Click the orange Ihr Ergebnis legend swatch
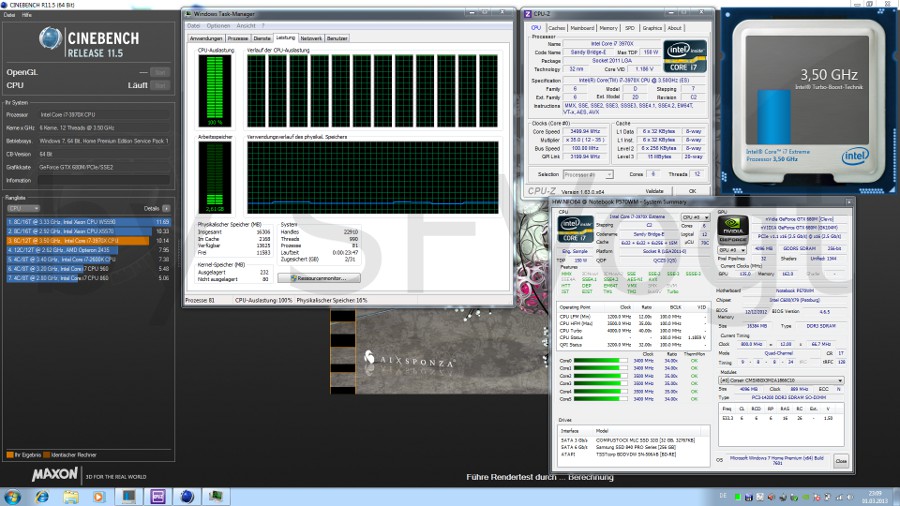 coord(10,455)
